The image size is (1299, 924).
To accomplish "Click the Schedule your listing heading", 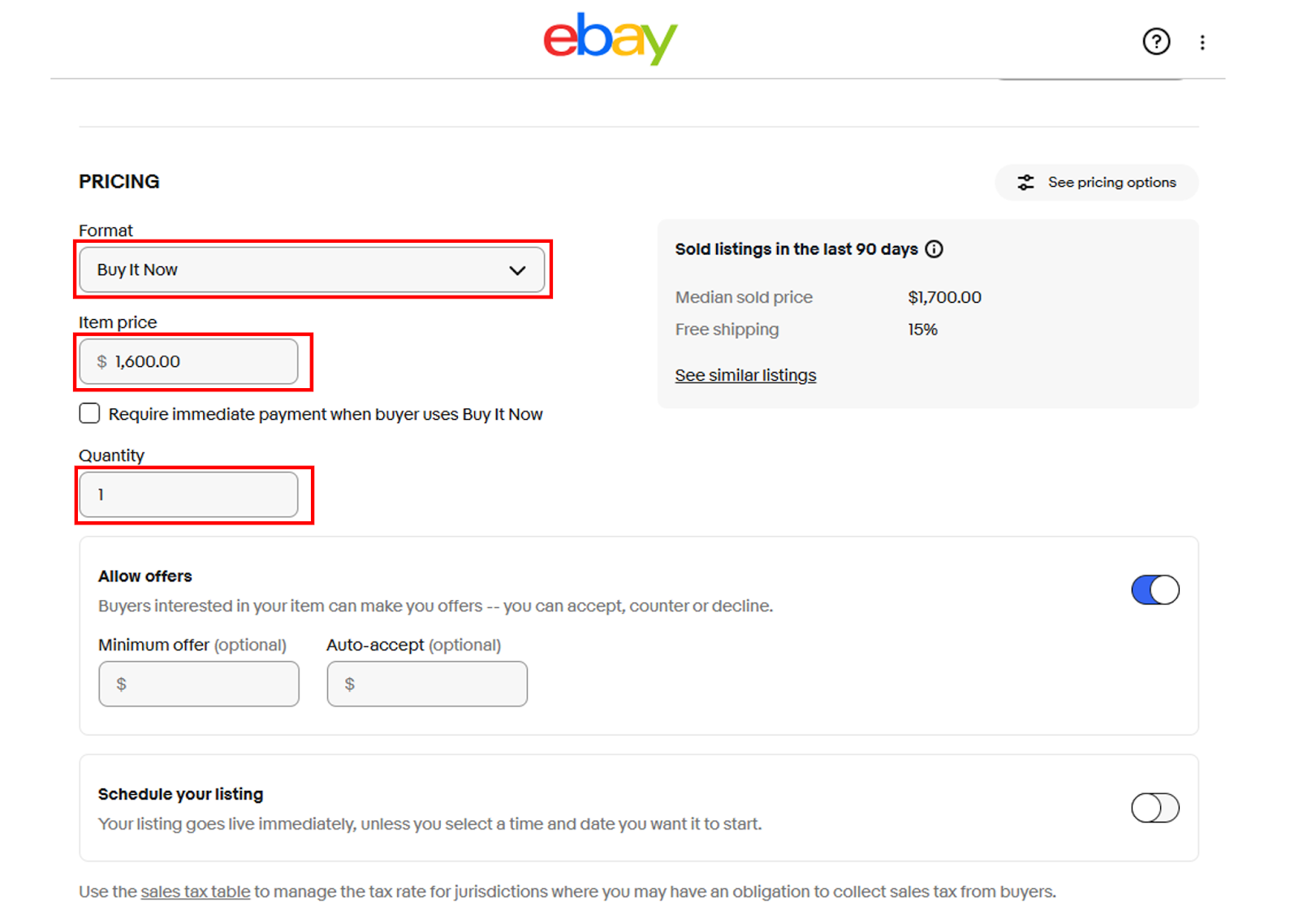I will pos(180,794).
